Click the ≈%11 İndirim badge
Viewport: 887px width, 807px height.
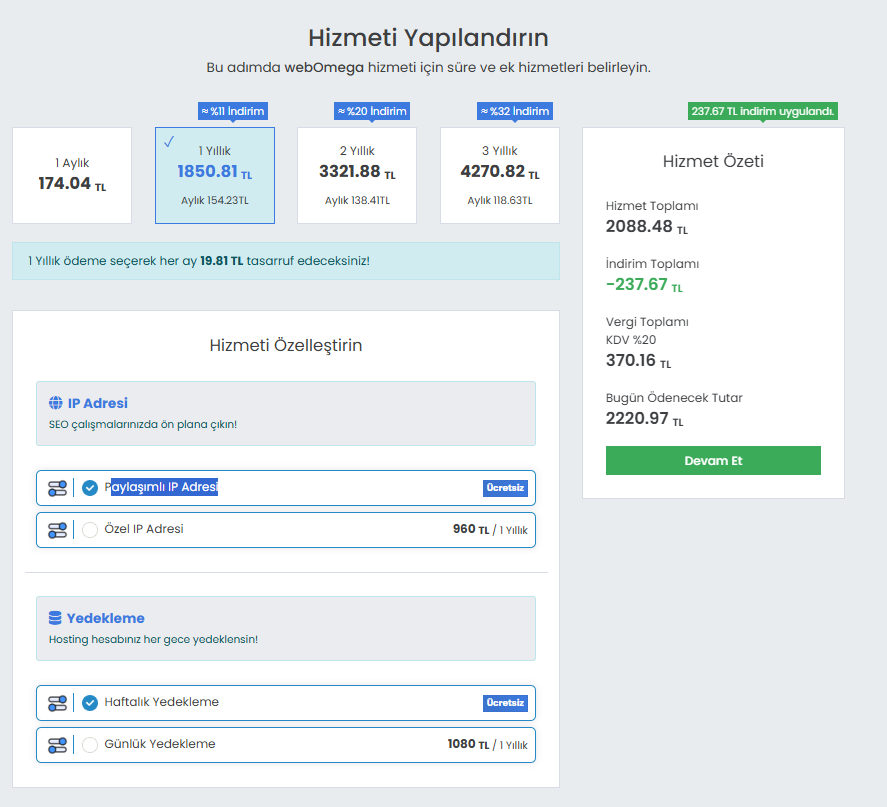(233, 111)
